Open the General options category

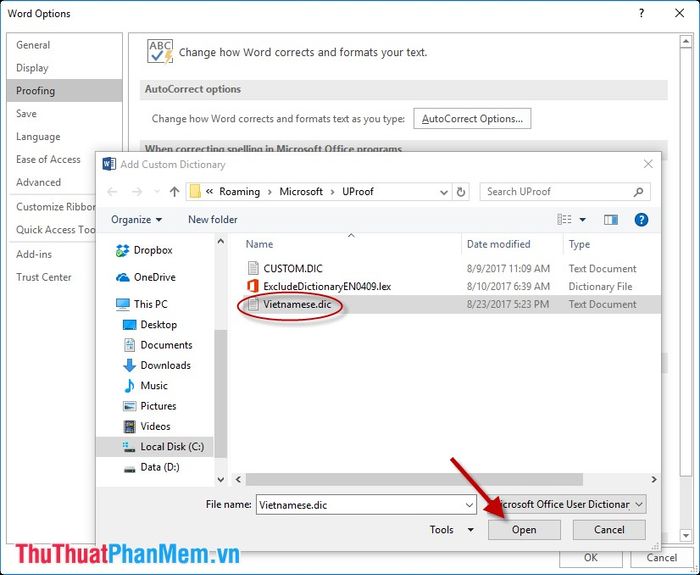point(64,45)
